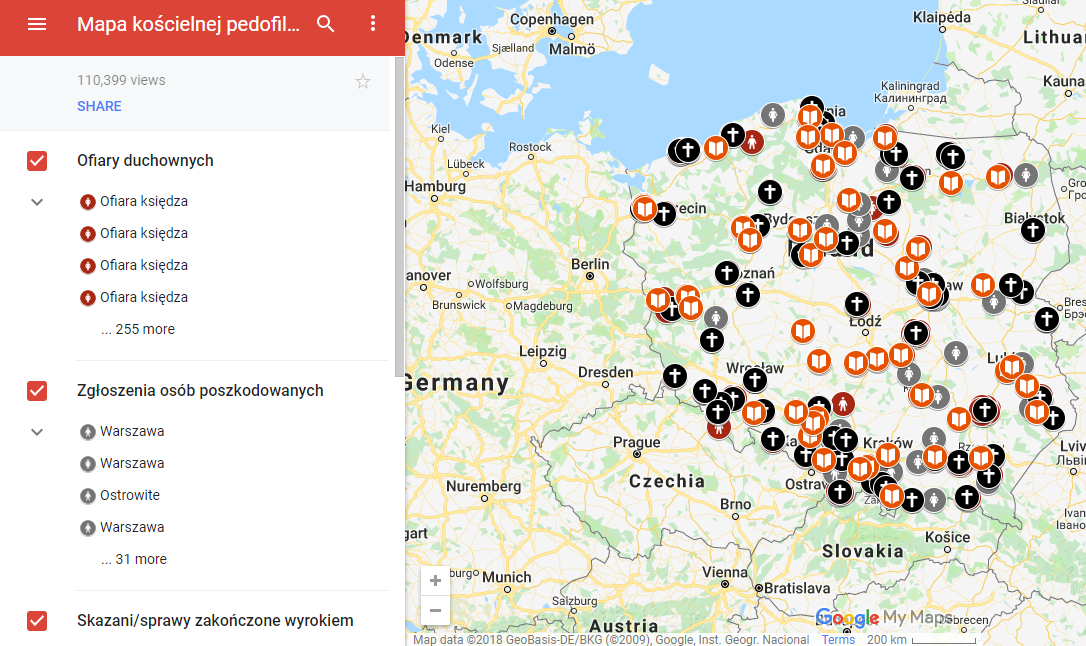The image size is (1086, 646).
Task: Click the Ofiary duchownych layer title
Action: 145,161
